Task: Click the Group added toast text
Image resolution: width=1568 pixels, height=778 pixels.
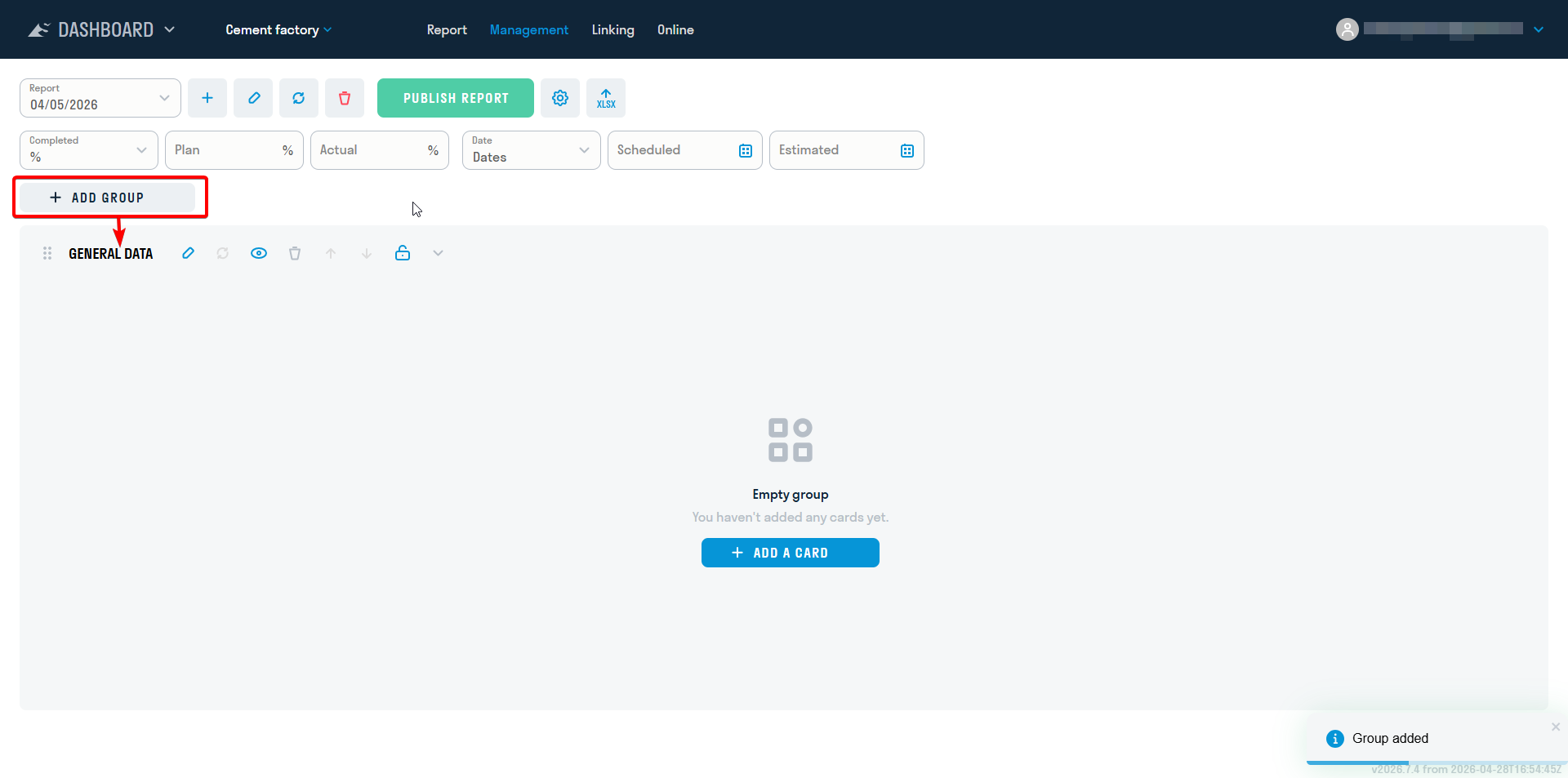Action: [1390, 738]
